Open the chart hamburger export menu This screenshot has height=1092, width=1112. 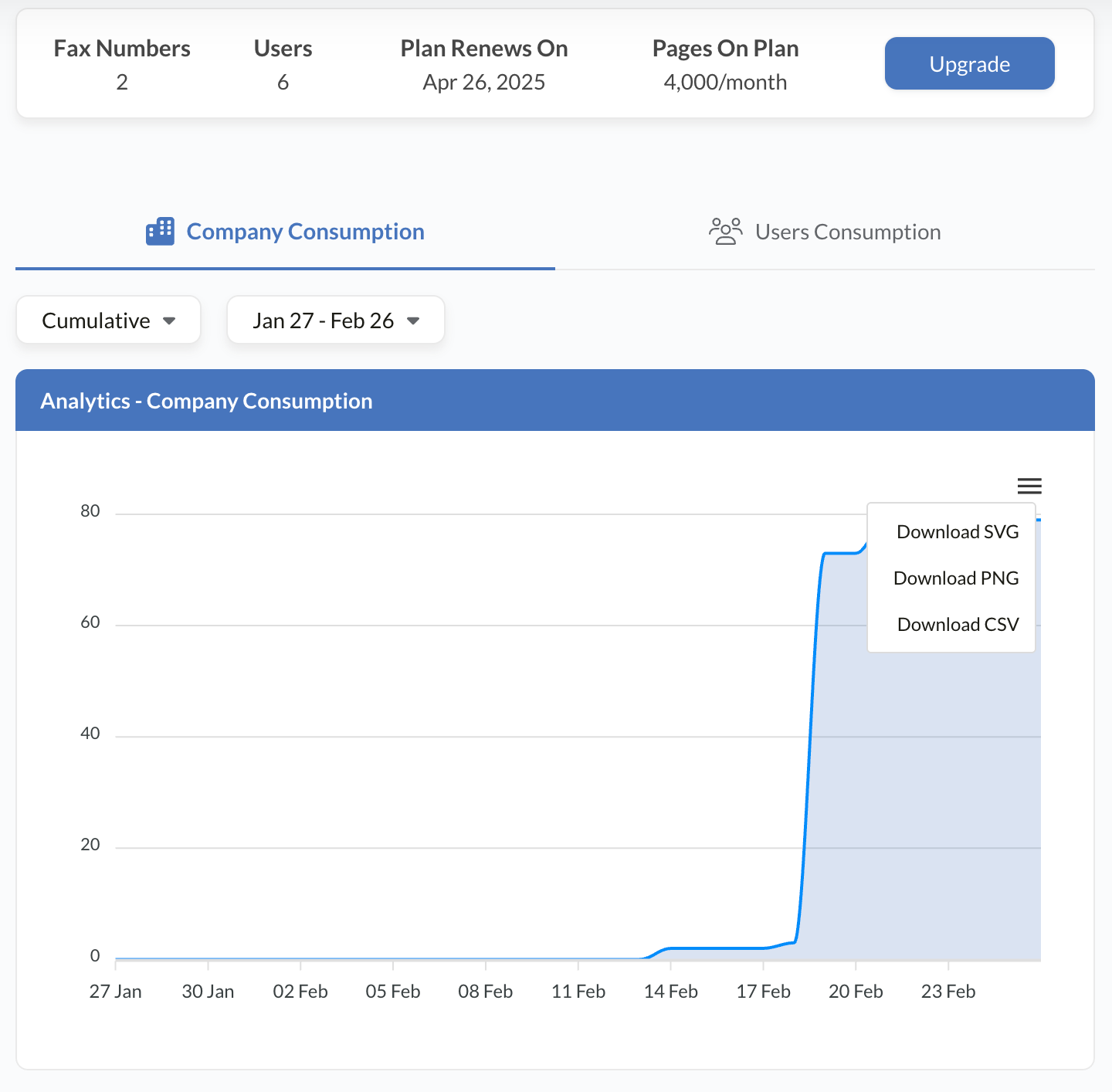(1029, 486)
